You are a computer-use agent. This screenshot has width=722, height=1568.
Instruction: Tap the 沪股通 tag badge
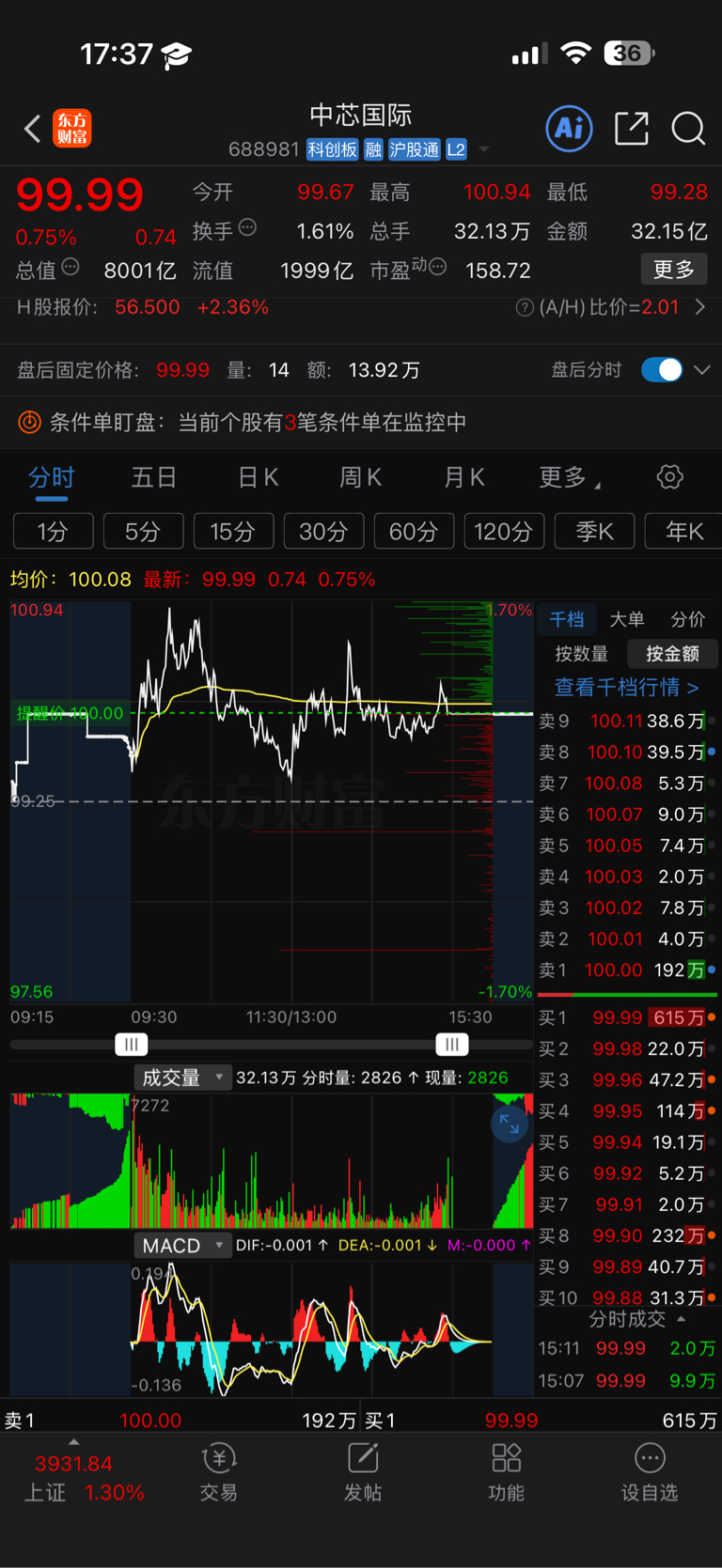415,149
